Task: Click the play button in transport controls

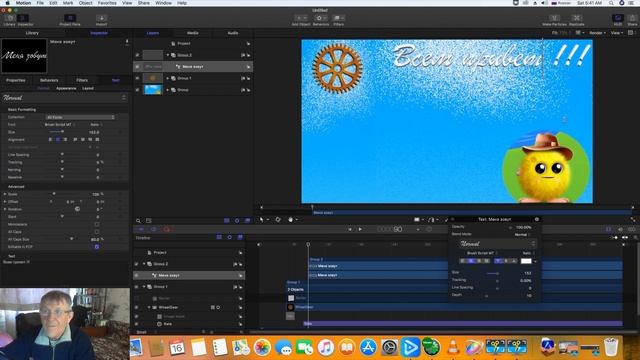Action: pos(360,229)
